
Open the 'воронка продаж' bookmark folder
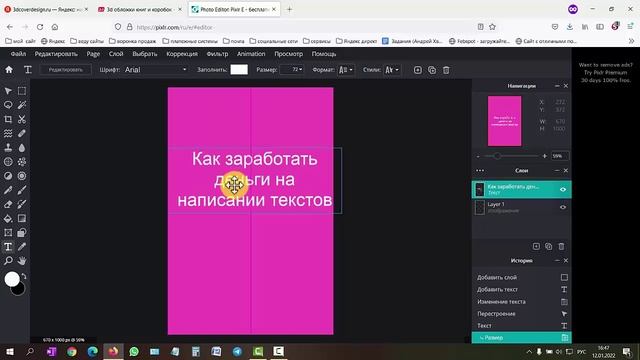(x=133, y=41)
